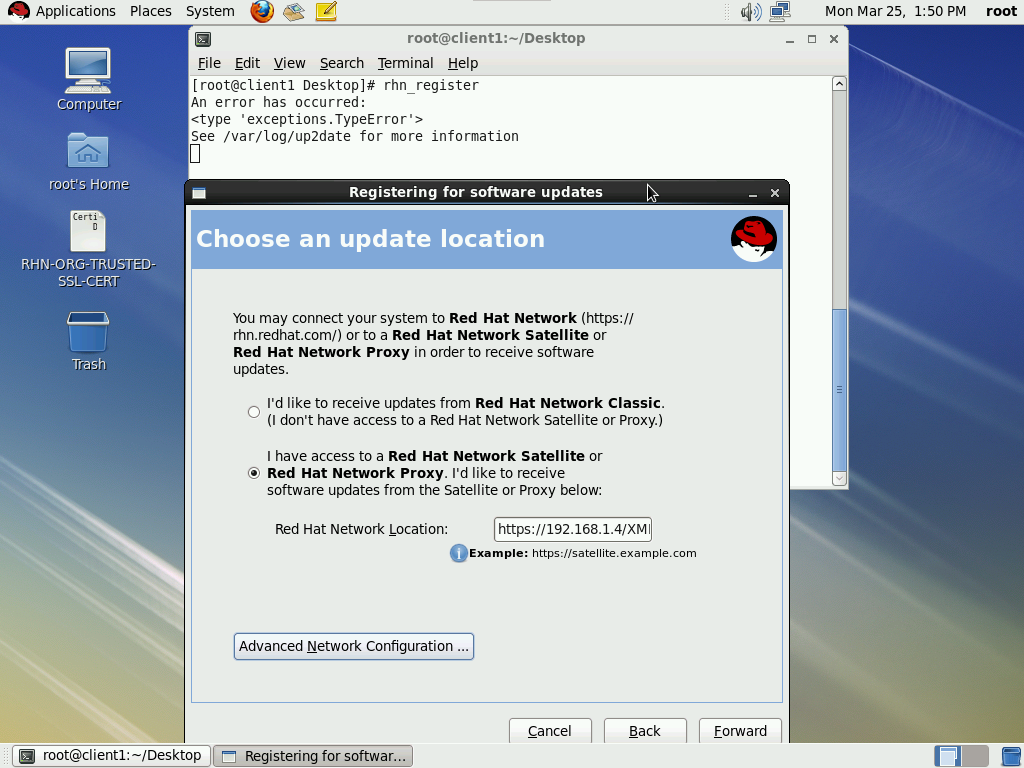The height and width of the screenshot is (768, 1024).
Task: Switch to the root@client1 terminal taskbar button
Action: pyautogui.click(x=112, y=756)
